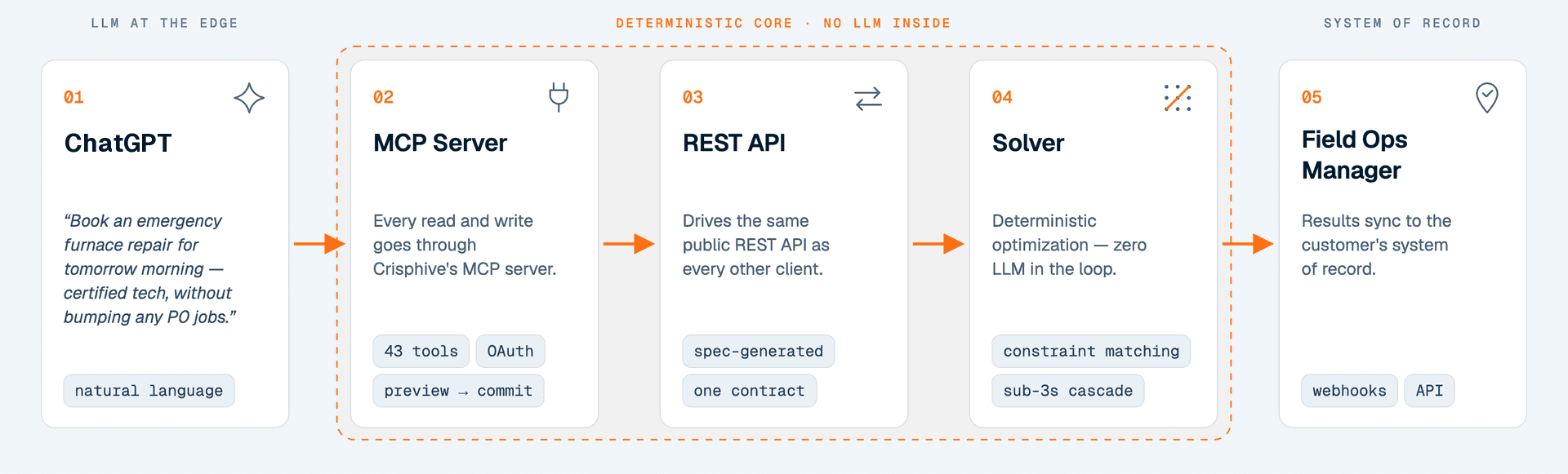This screenshot has height=474, width=1568.
Task: Click step number 02
Action: tap(383, 97)
